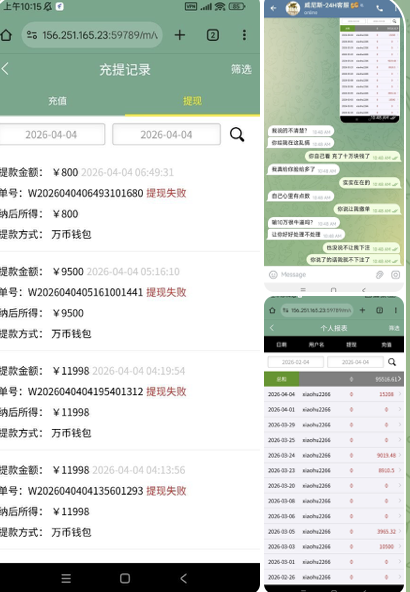Screen dimensions: 410x592
Task: Tap the browser address bar showing 156.251.165.23:59789
Action: coord(92,35)
